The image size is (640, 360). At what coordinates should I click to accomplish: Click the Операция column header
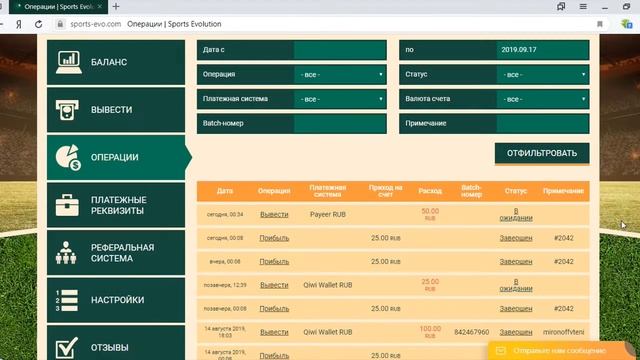tap(274, 191)
